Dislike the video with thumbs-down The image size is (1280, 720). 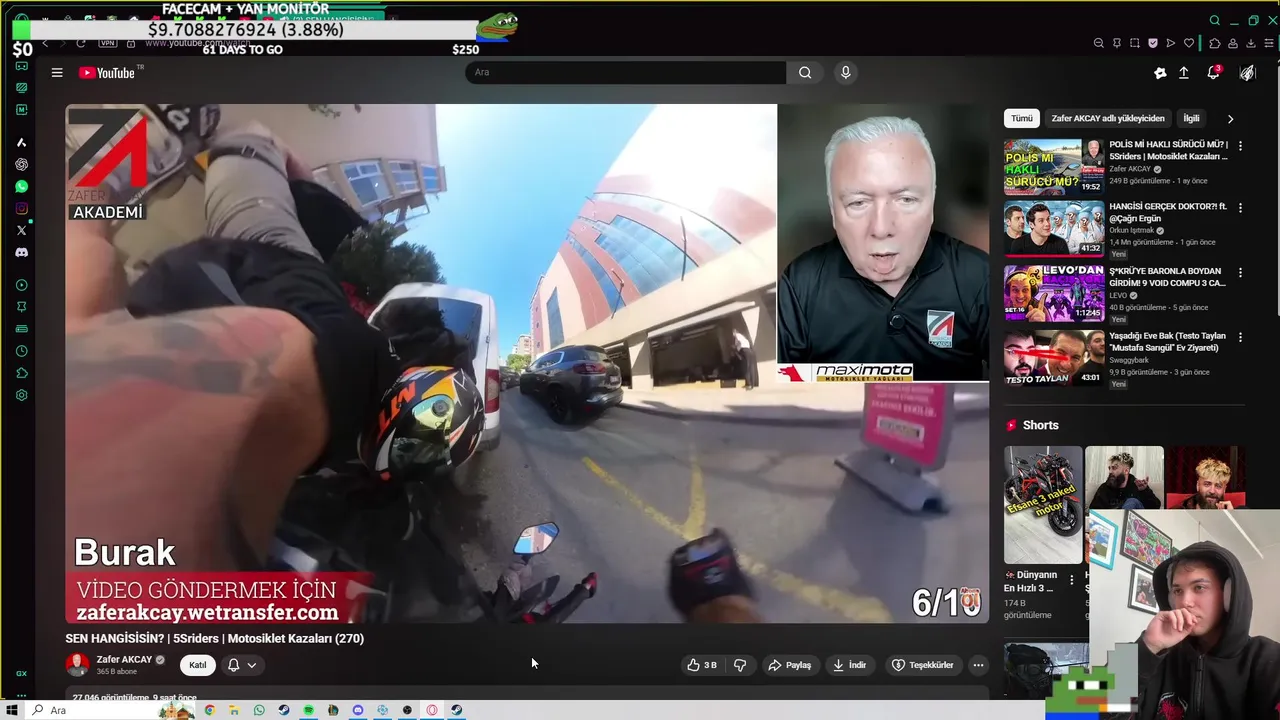point(740,665)
